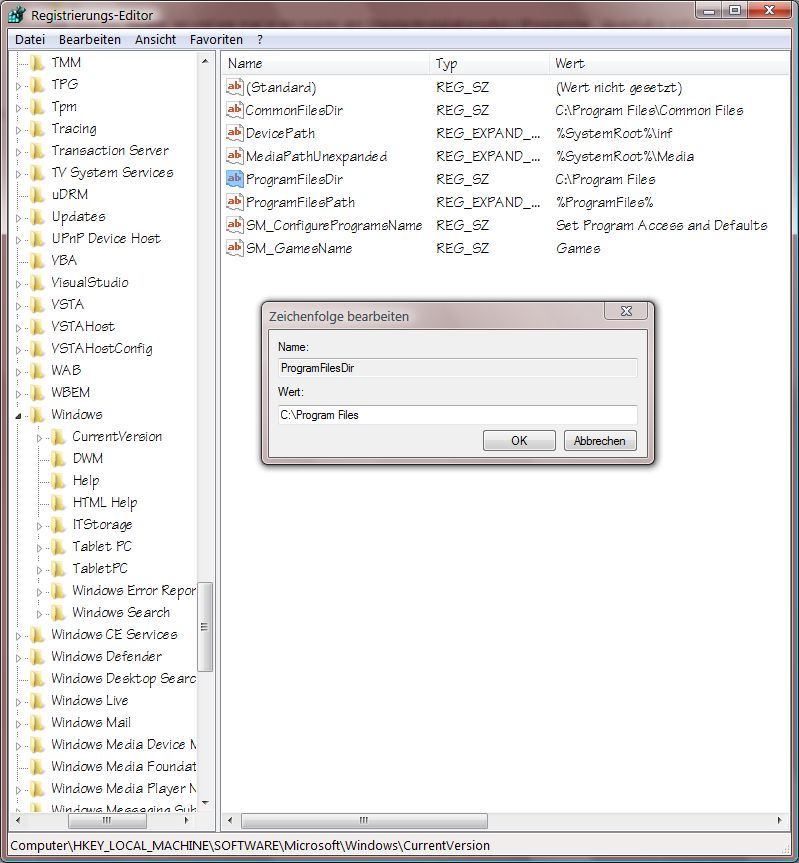This screenshot has height=863, width=799.
Task: Click the Windows Defender folder icon
Action: pyautogui.click(x=37, y=657)
